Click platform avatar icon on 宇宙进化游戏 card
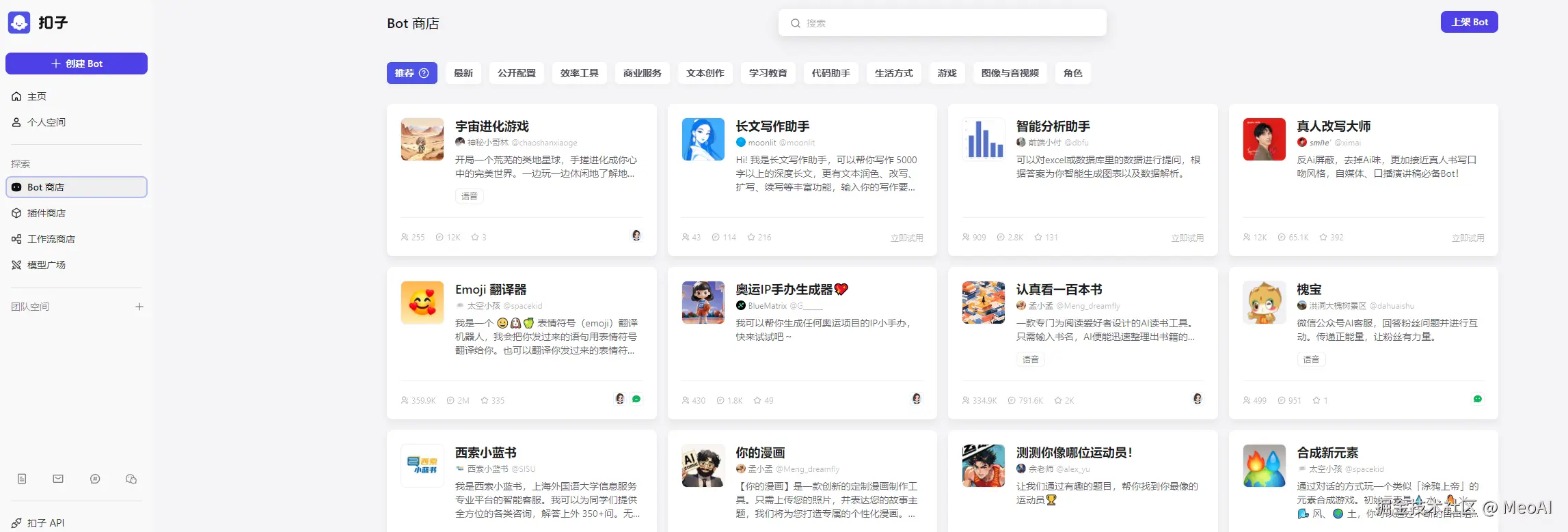The width and height of the screenshot is (1568, 532). (x=636, y=236)
